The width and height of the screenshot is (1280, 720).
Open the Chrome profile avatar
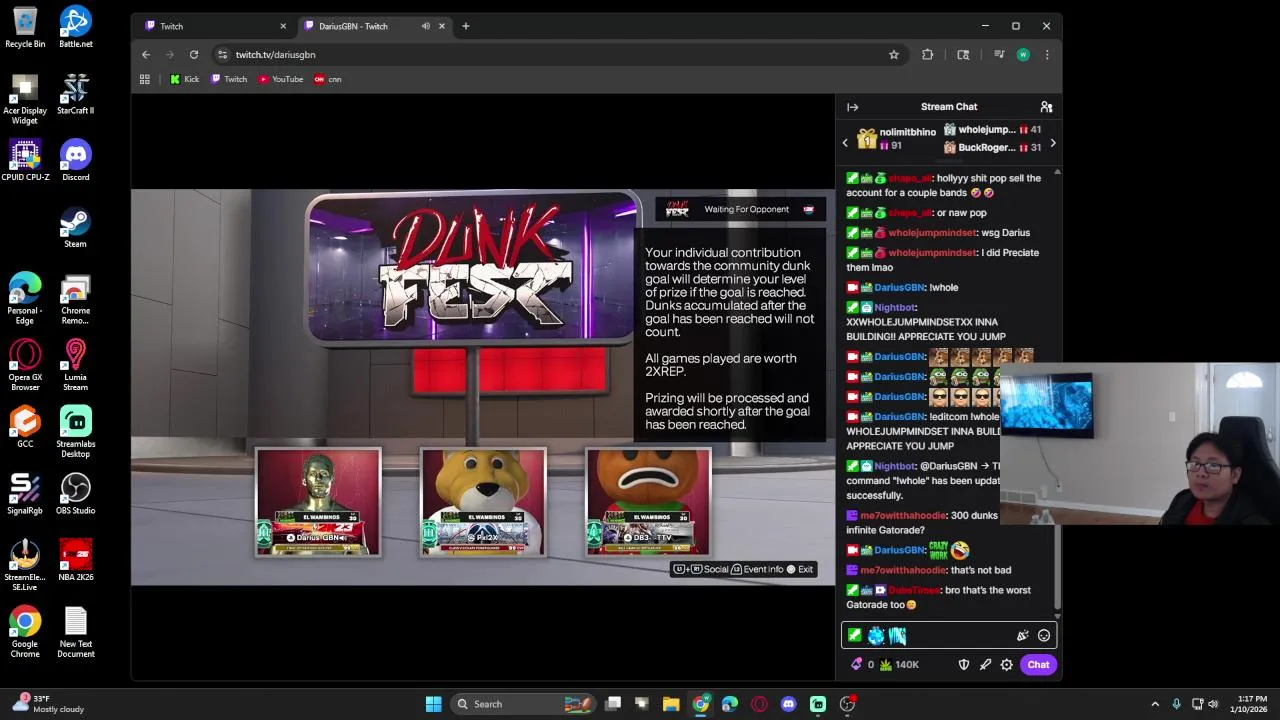point(1023,54)
